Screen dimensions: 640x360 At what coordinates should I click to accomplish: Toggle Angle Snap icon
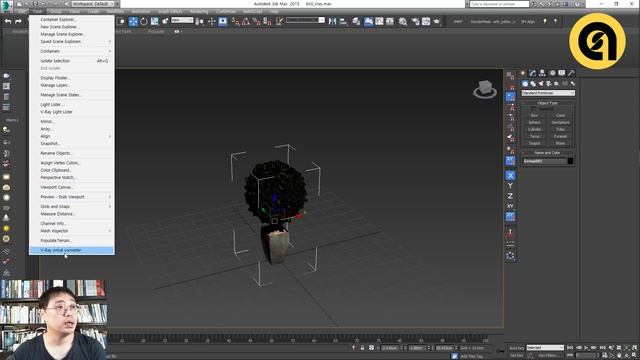pyautogui.click(x=246, y=21)
